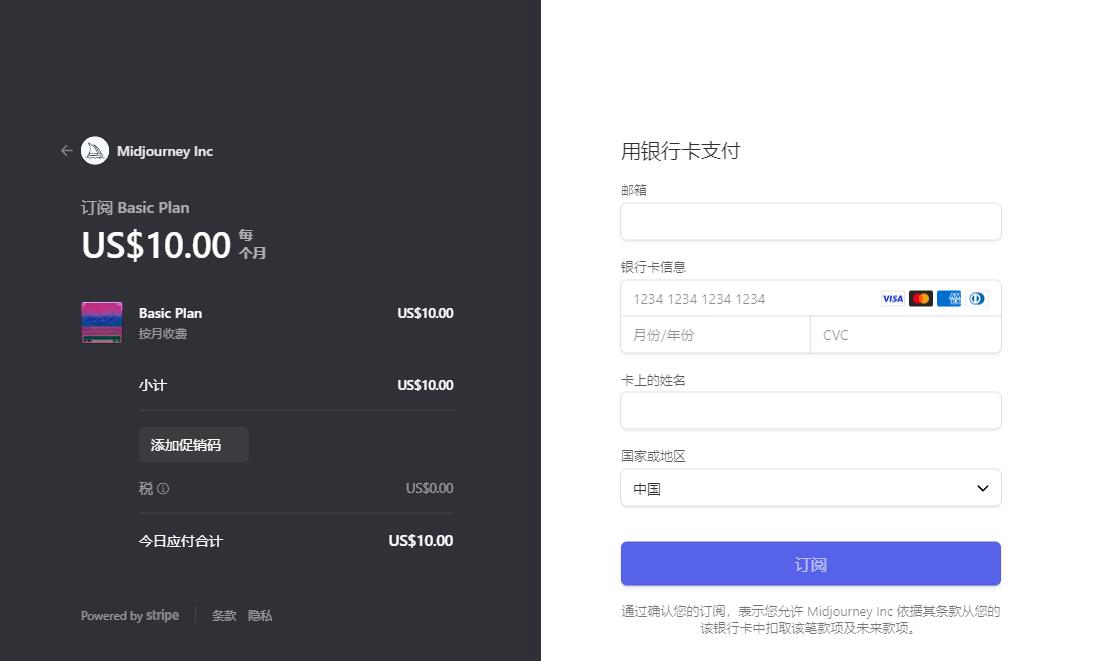The image size is (1097, 661).
Task: Submit payment with the 订阅 button
Action: (x=810, y=564)
